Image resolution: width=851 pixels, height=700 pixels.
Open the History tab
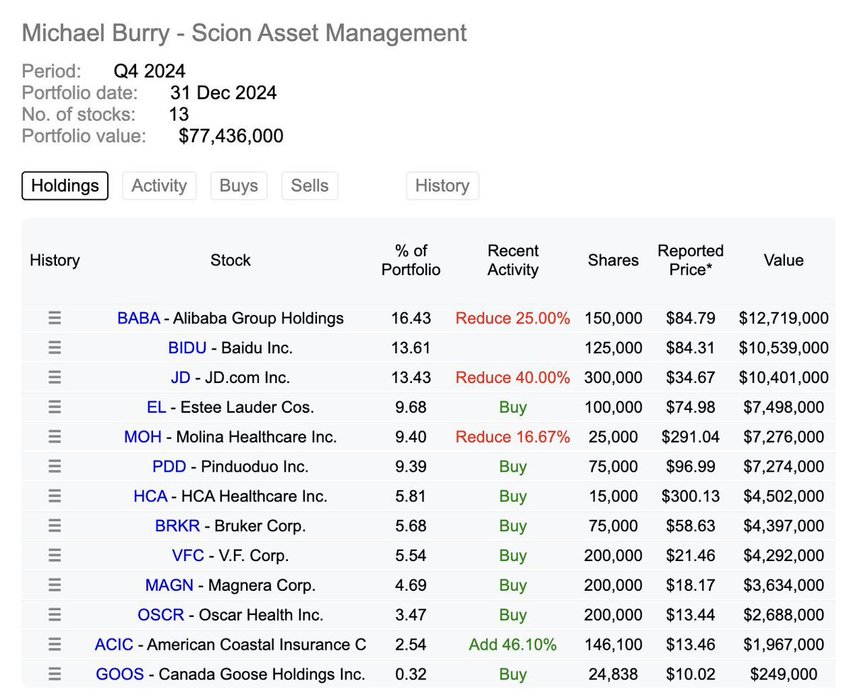pyautogui.click(x=442, y=186)
